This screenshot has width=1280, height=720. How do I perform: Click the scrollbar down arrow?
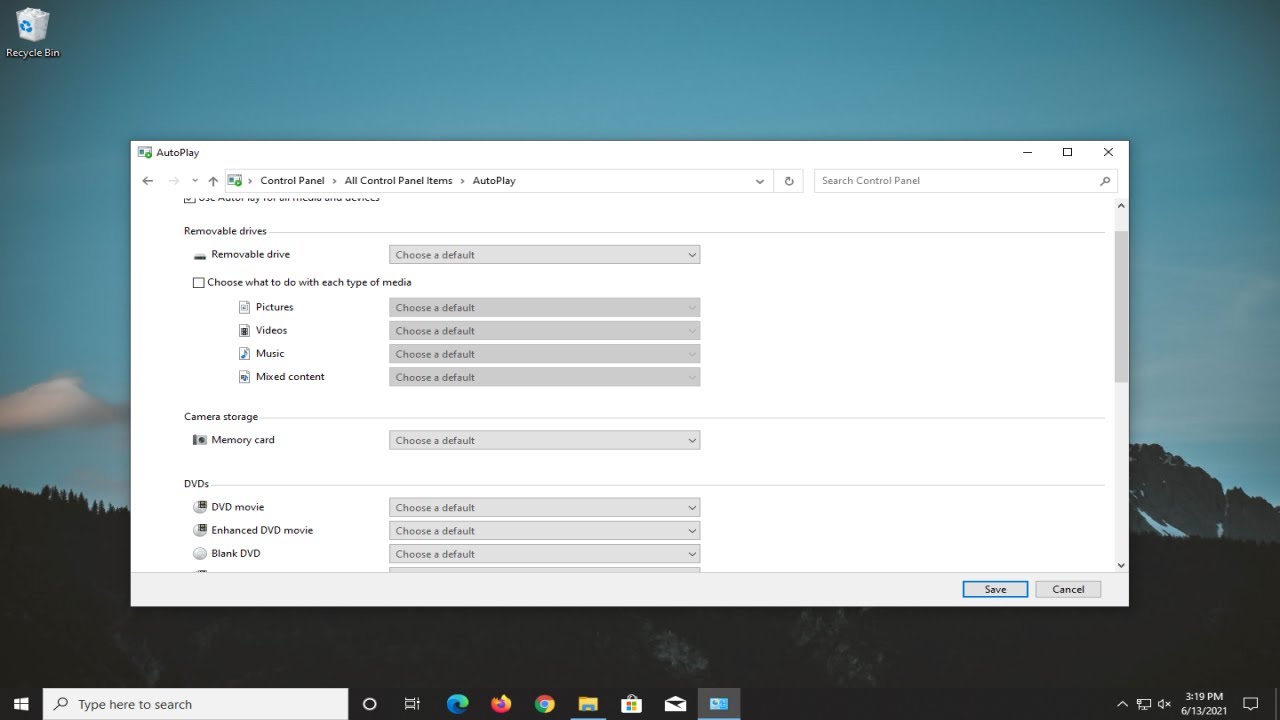pyautogui.click(x=1121, y=565)
